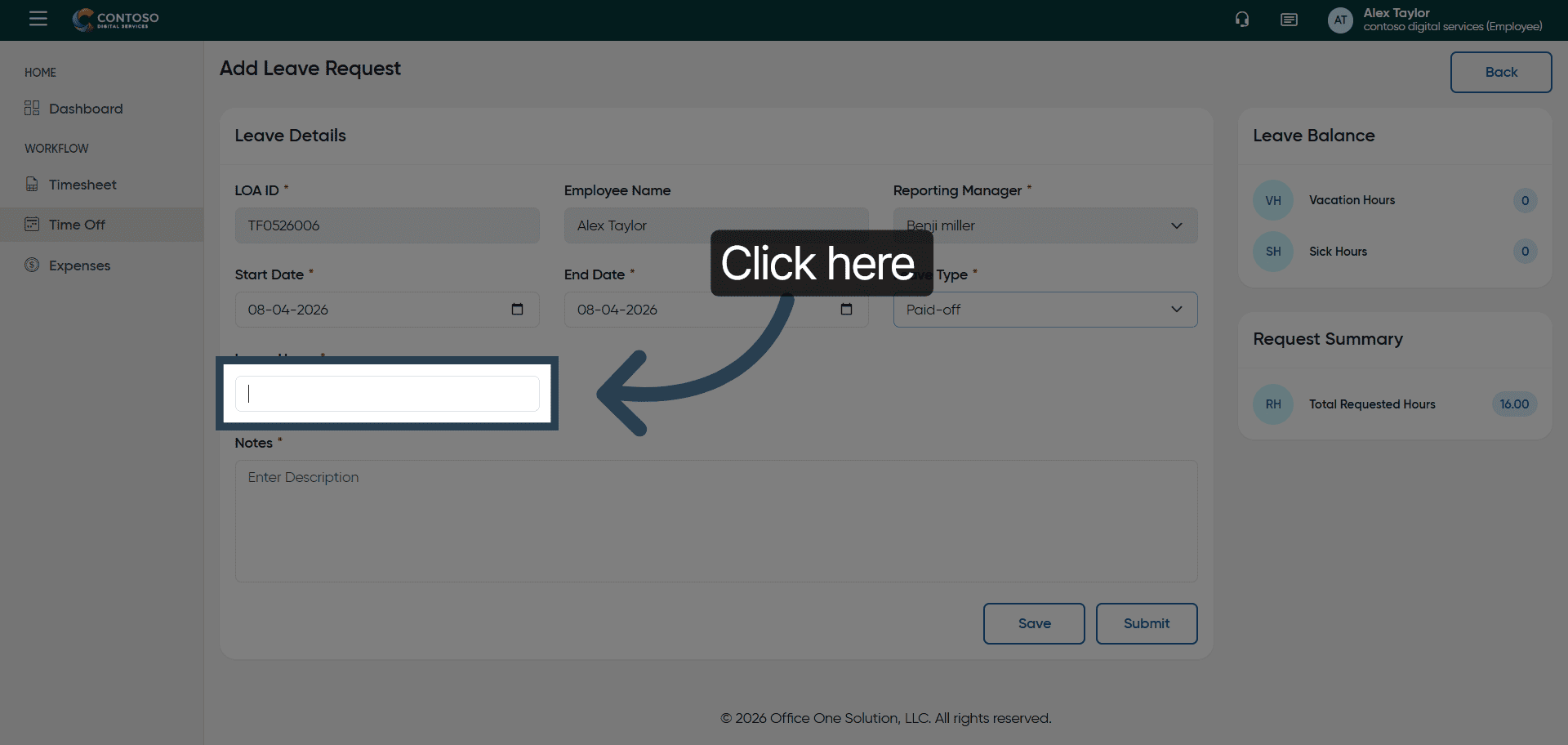This screenshot has height=745, width=1568.
Task: Click the AT user avatar
Action: (x=1340, y=20)
